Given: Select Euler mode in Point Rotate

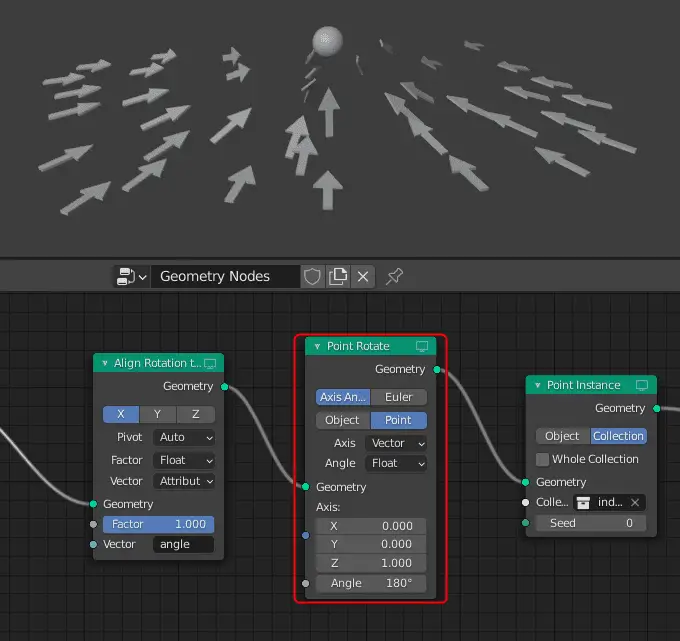Looking at the screenshot, I should coord(399,397).
